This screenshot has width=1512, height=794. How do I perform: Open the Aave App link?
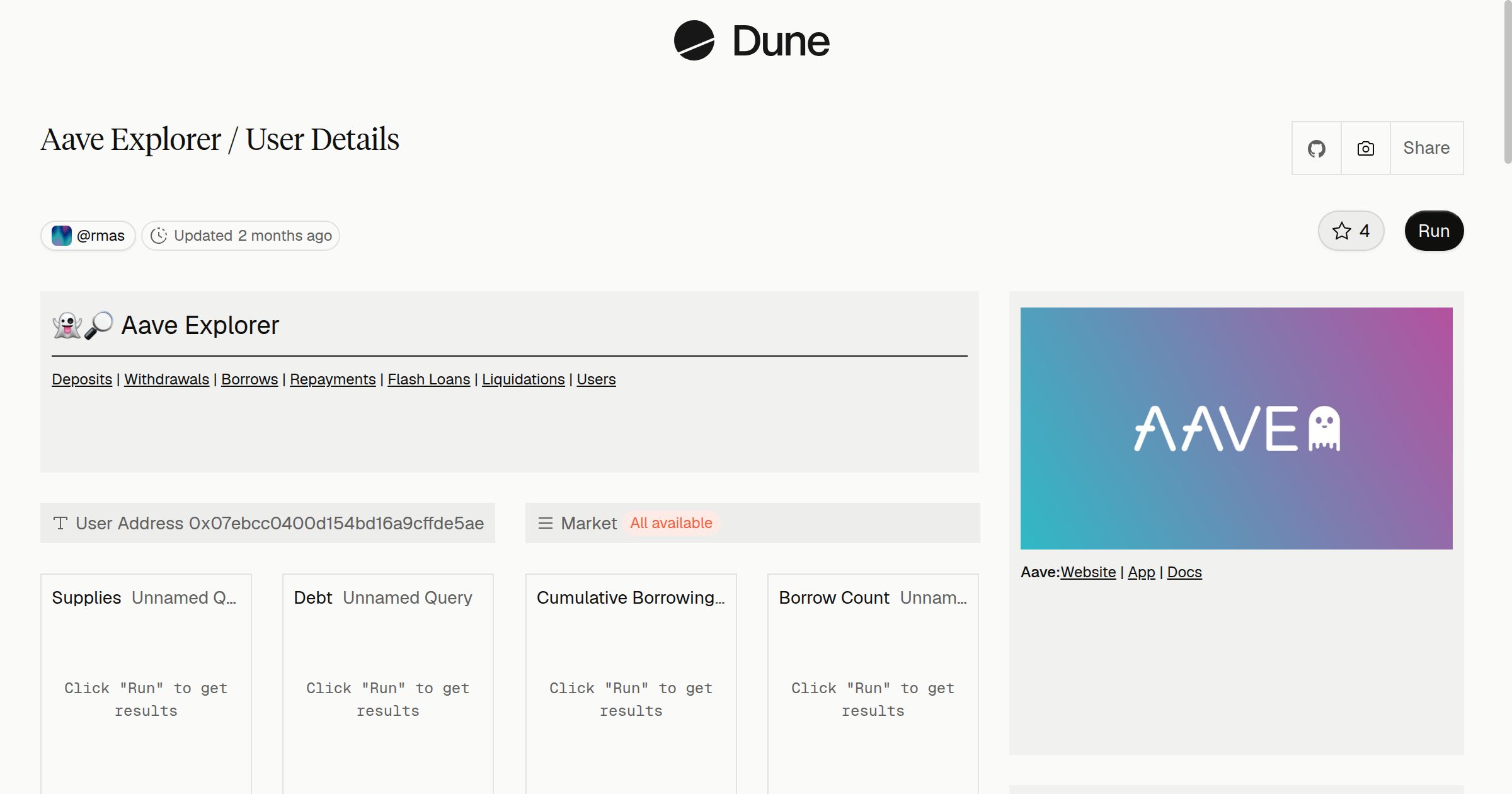(x=1142, y=572)
